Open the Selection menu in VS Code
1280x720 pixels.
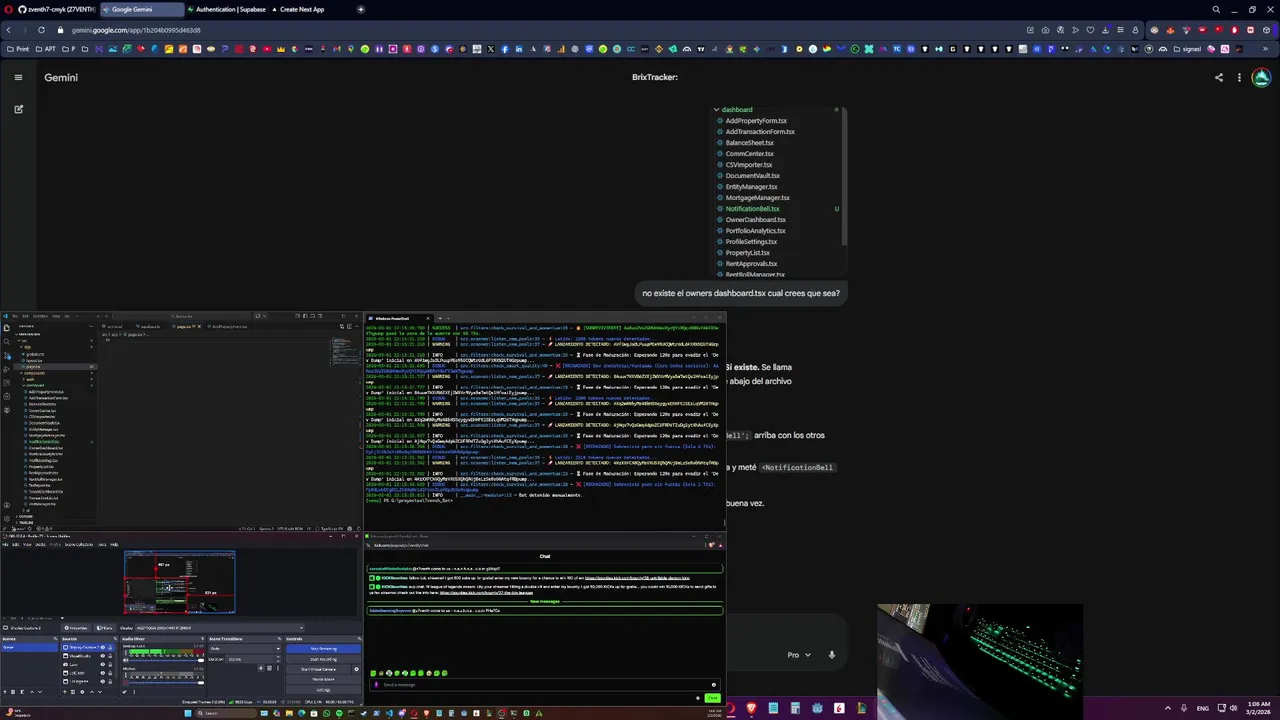(x=40, y=316)
